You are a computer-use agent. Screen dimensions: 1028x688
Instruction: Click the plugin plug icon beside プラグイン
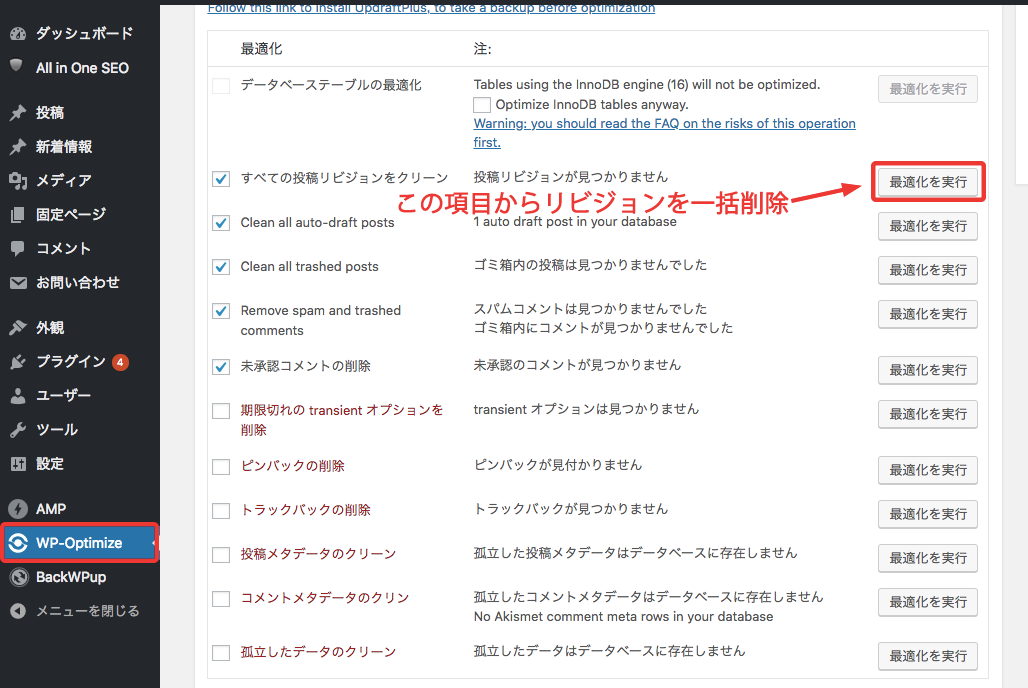[x=17, y=361]
